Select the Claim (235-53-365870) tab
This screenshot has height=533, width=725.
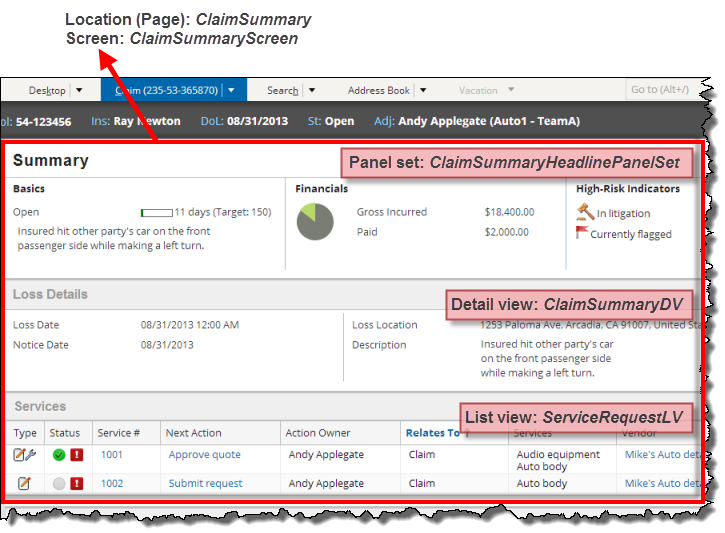(166, 90)
